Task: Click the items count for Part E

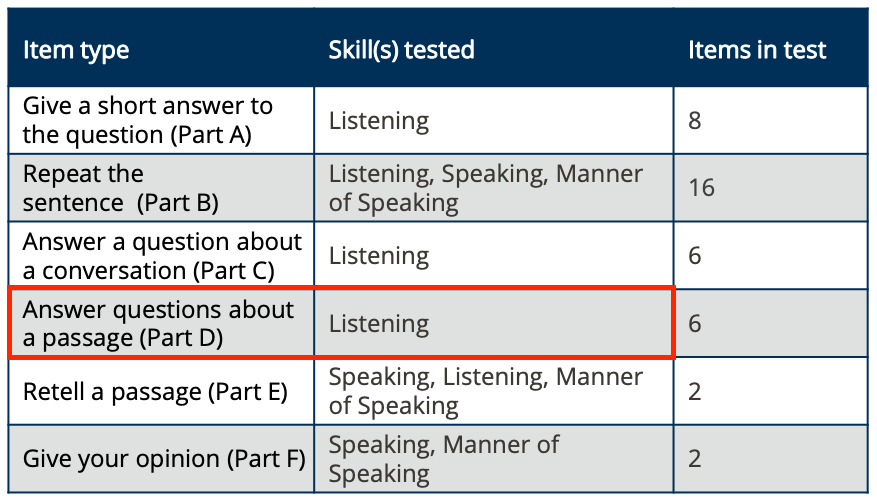Action: [x=695, y=391]
